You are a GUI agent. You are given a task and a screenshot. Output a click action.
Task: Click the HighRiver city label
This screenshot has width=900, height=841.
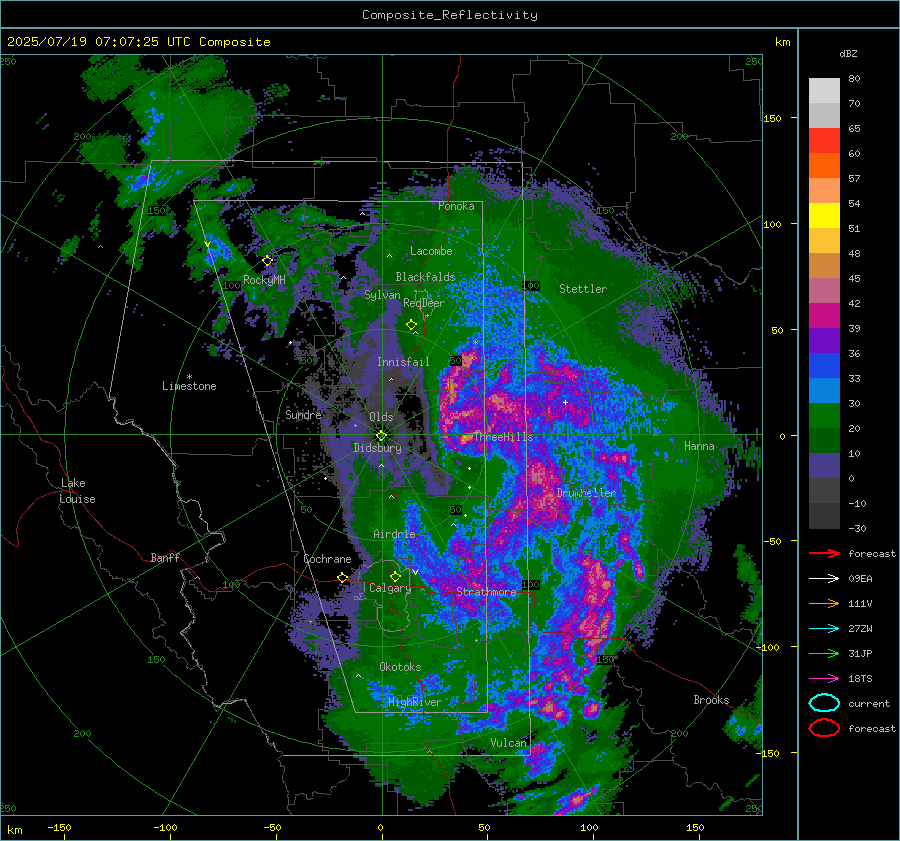[x=415, y=702]
